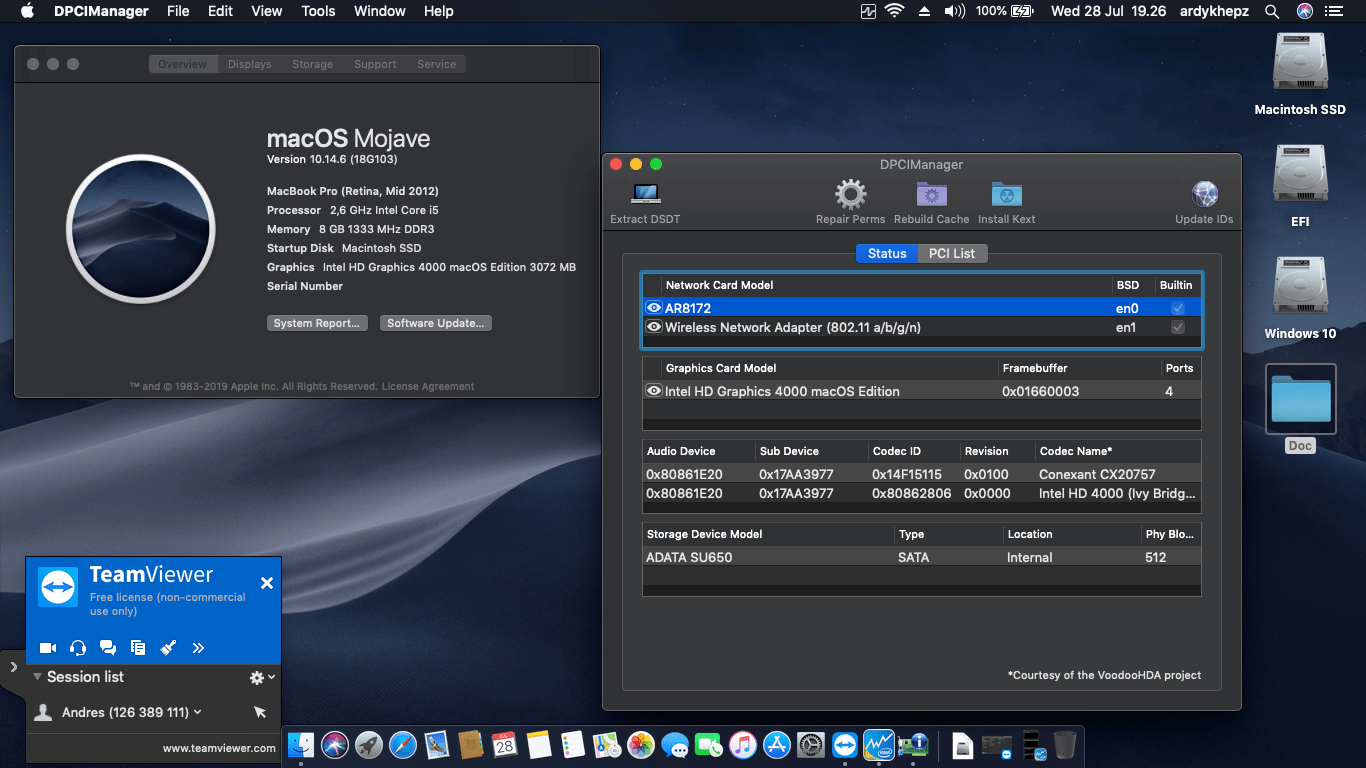Click the TeamViewer whiteboard brush icon

click(x=168, y=648)
